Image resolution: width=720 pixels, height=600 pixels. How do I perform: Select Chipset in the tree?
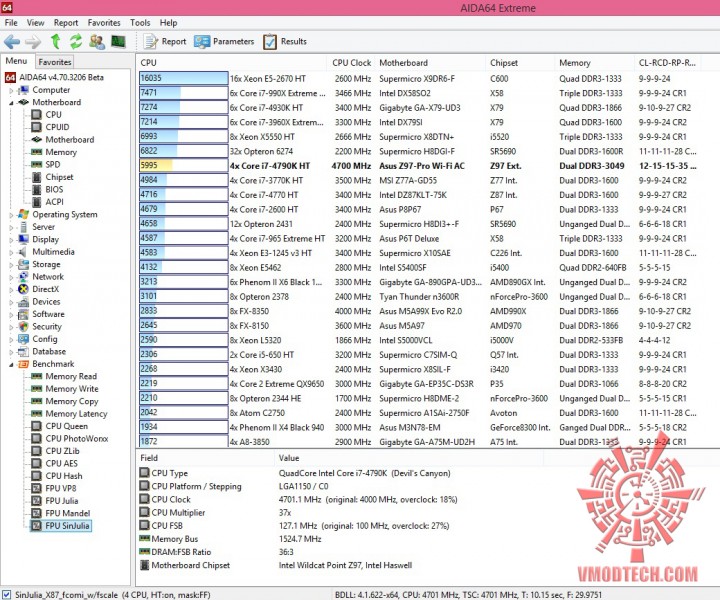59,177
